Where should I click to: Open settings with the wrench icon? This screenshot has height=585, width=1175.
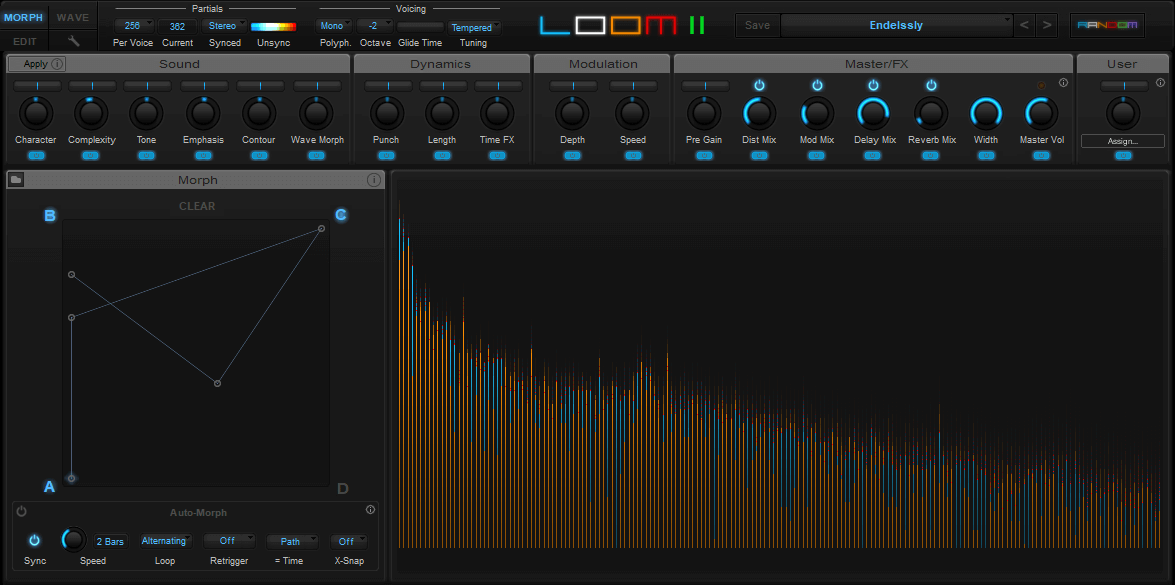73,40
